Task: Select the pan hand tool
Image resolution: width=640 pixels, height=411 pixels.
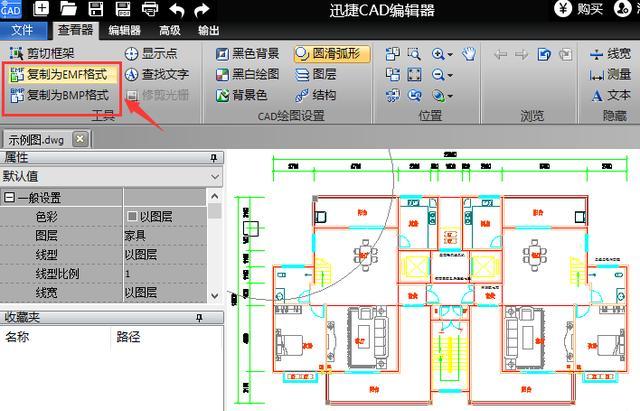Action: click(469, 53)
